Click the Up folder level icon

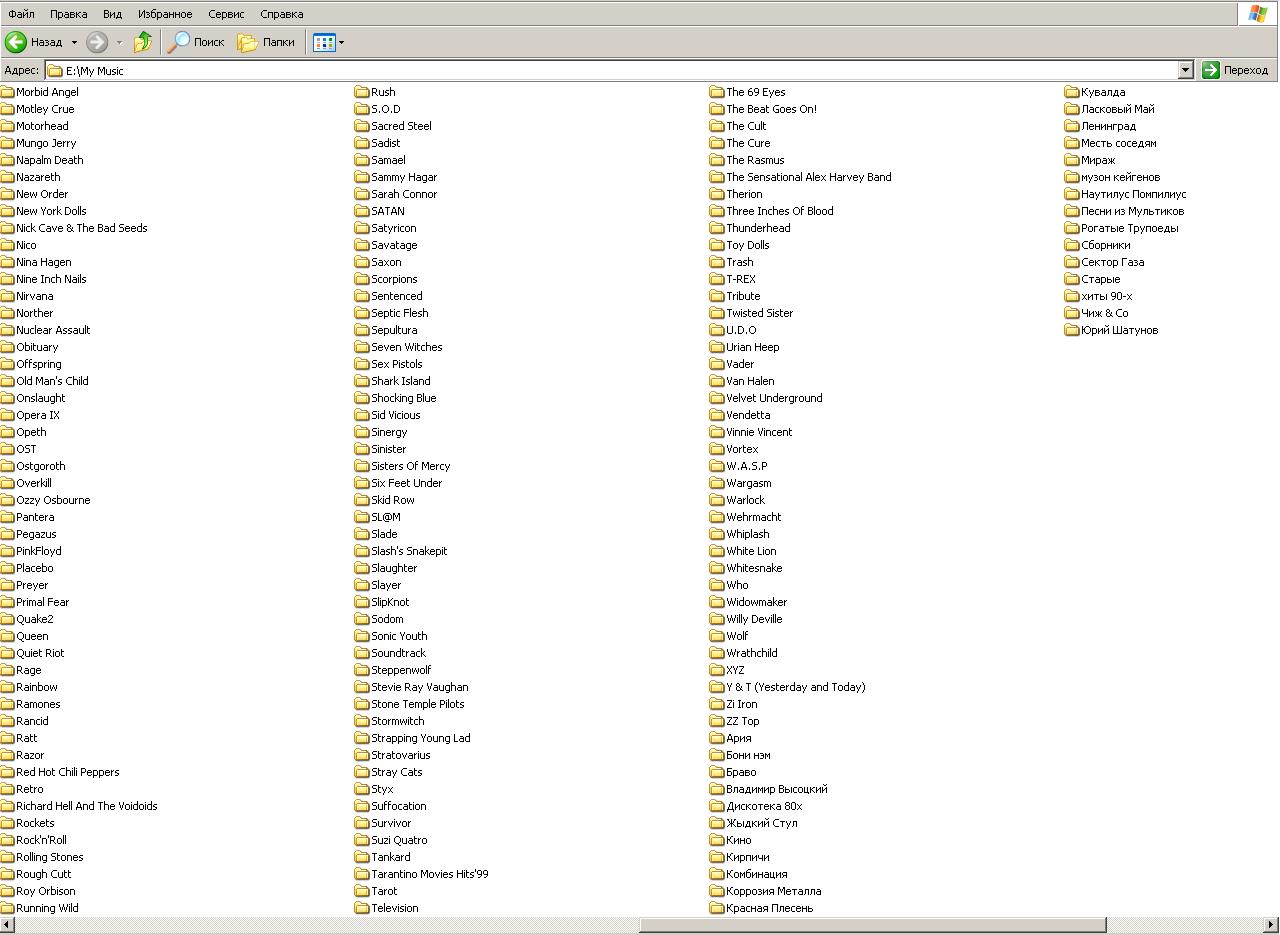(143, 42)
